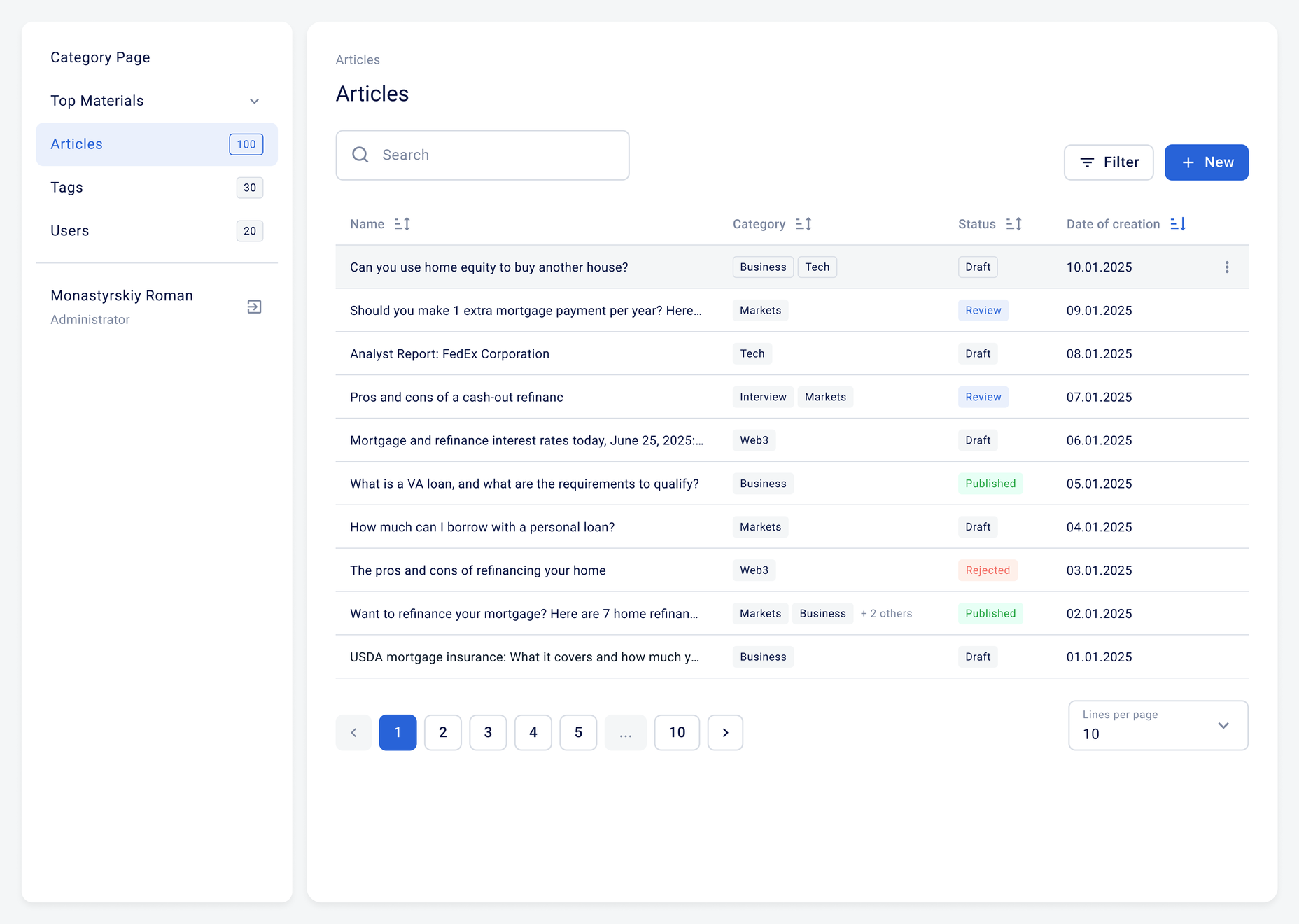Viewport: 1299px width, 924px height.
Task: Expand the '+ 2 others' category list
Action: pos(886,614)
